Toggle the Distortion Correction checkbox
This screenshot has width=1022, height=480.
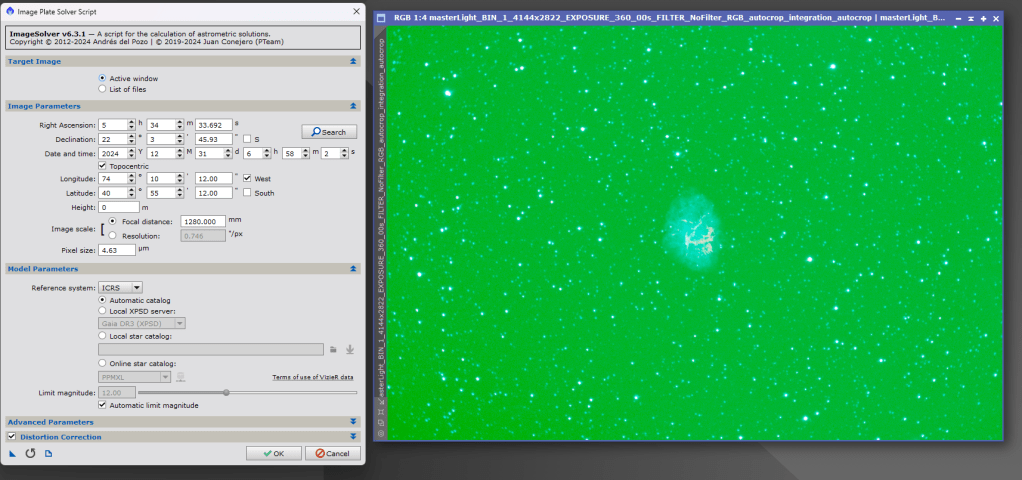(x=12, y=437)
